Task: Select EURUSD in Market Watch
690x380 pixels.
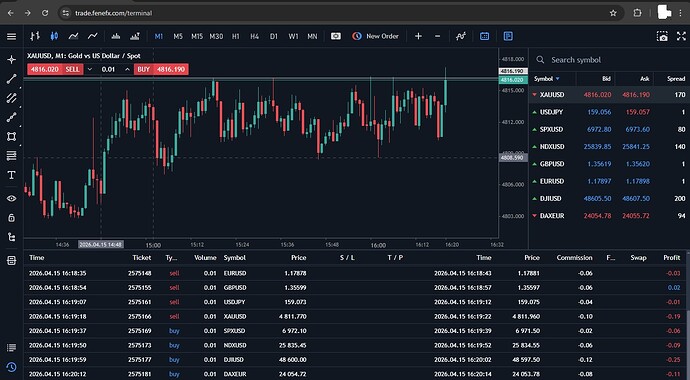Action: (x=609, y=181)
